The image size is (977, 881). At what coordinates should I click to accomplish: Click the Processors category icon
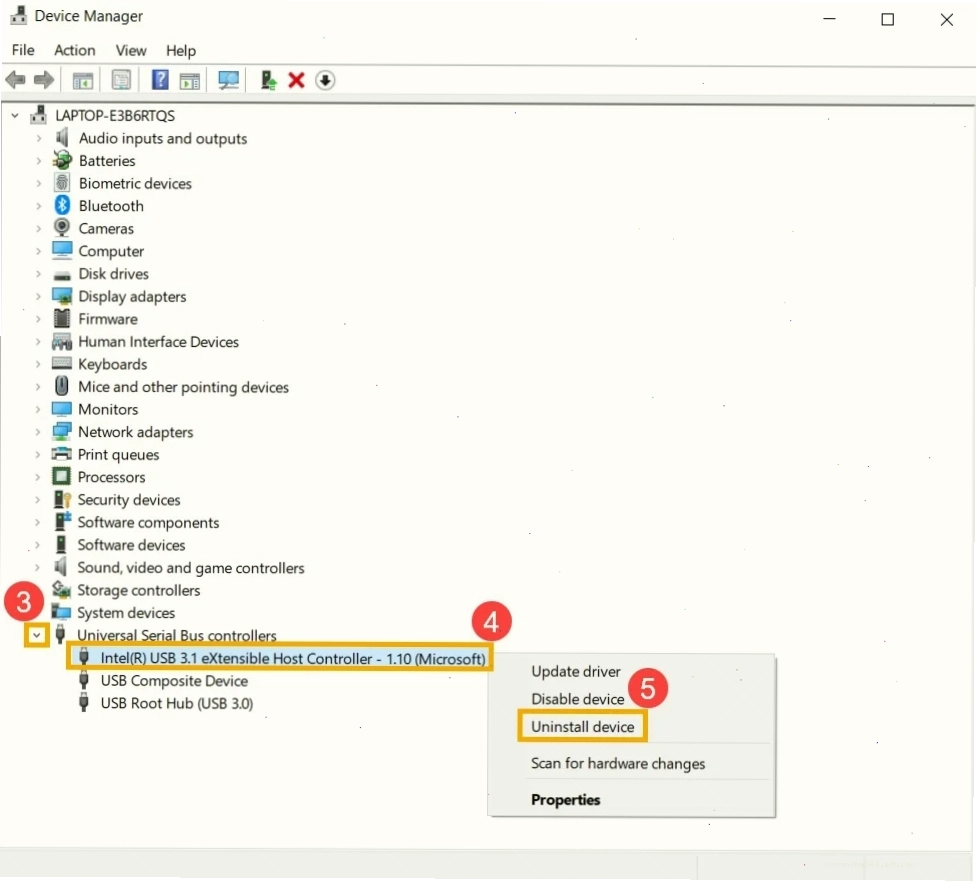coord(61,477)
